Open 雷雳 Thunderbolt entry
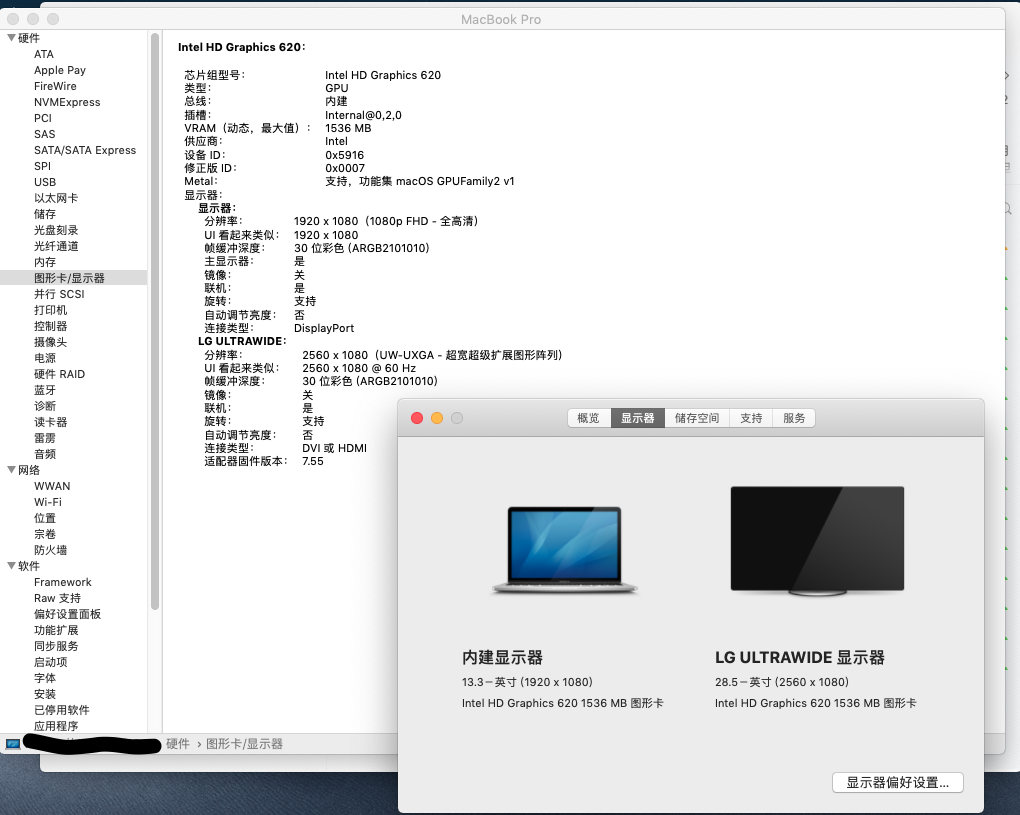The image size is (1020, 815). click(45, 438)
